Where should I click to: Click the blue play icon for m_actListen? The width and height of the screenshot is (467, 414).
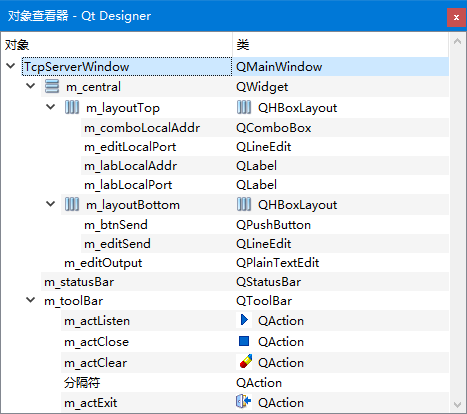point(244,320)
